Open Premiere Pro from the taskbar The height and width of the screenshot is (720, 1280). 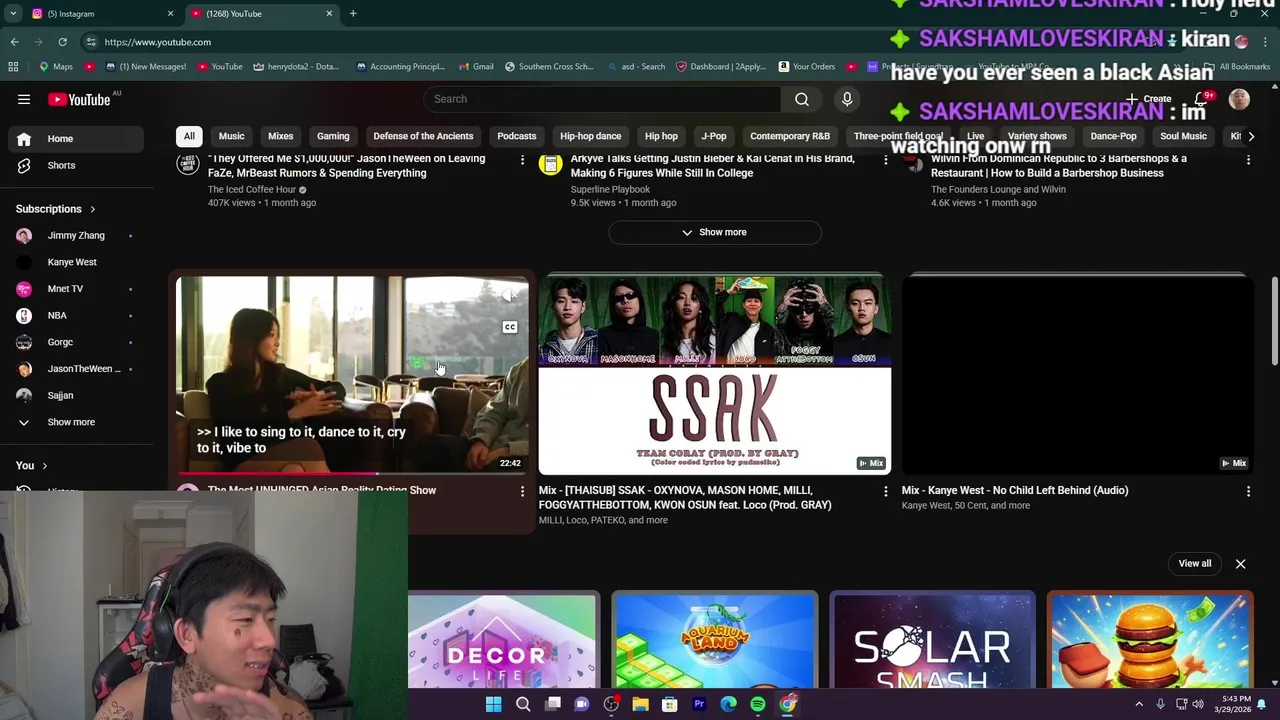(x=699, y=704)
